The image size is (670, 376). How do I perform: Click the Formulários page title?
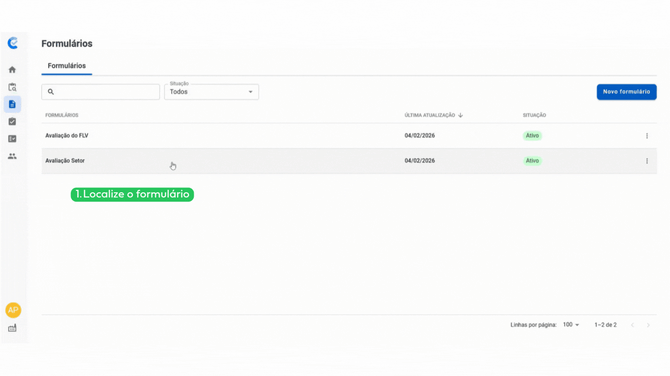(x=67, y=44)
